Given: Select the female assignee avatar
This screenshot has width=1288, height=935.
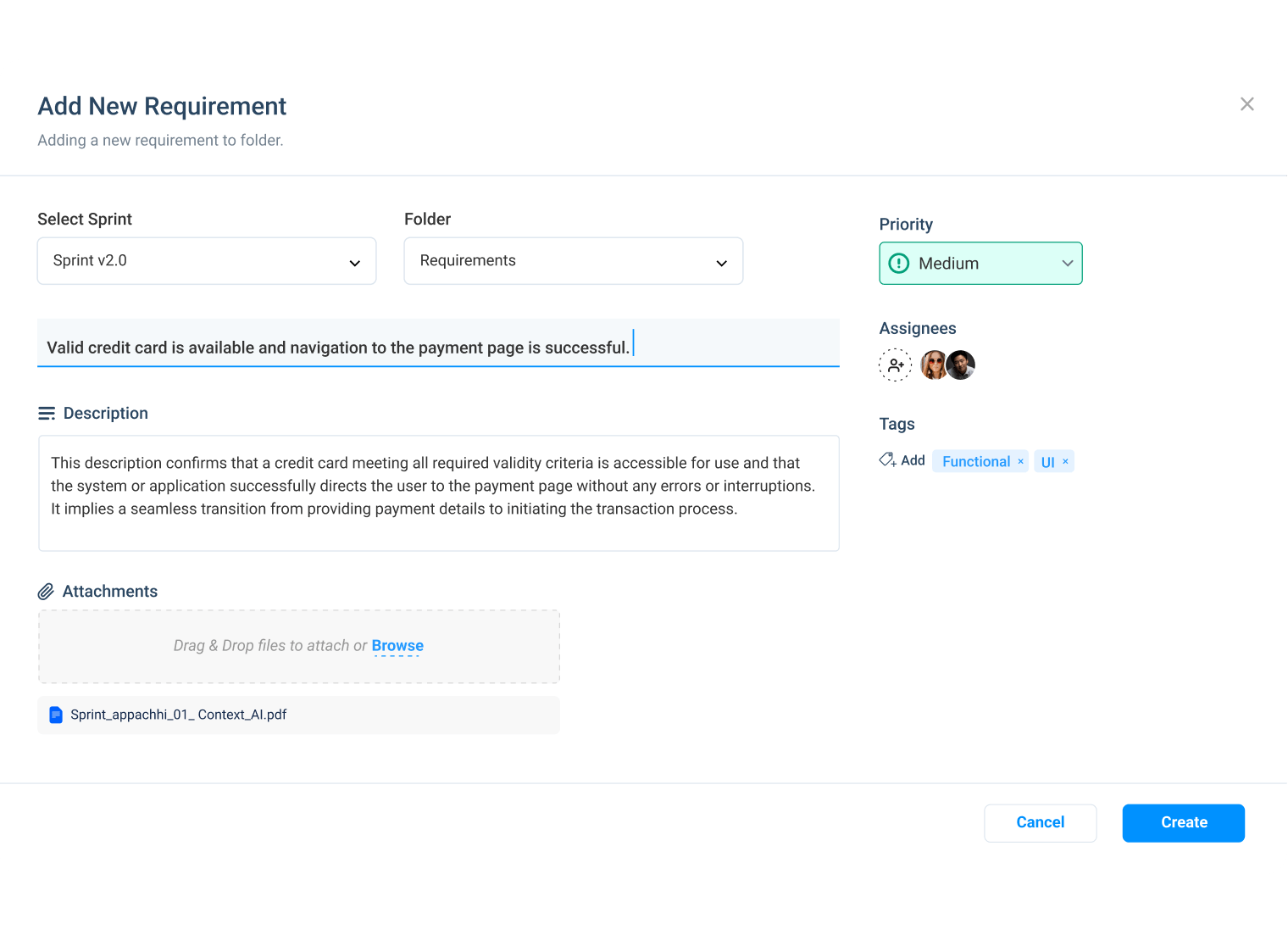Looking at the screenshot, I should (933, 365).
